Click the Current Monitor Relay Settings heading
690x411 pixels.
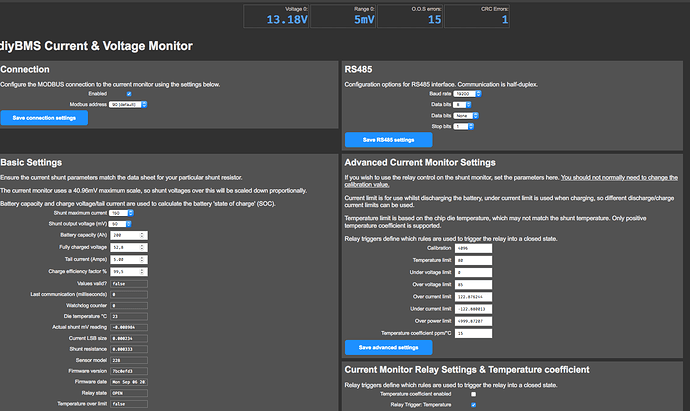(x=467, y=370)
